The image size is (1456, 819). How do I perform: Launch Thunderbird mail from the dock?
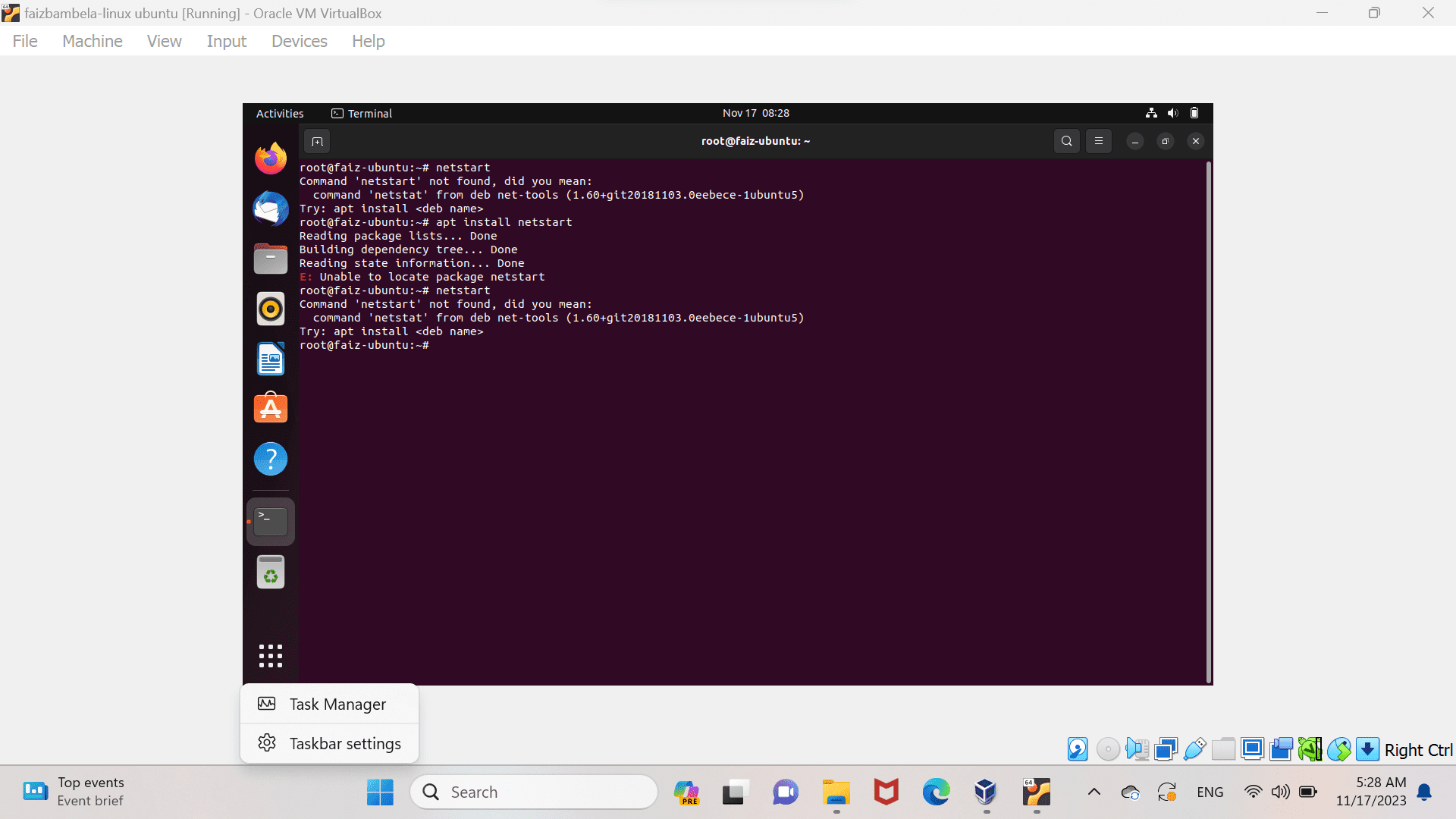[271, 209]
